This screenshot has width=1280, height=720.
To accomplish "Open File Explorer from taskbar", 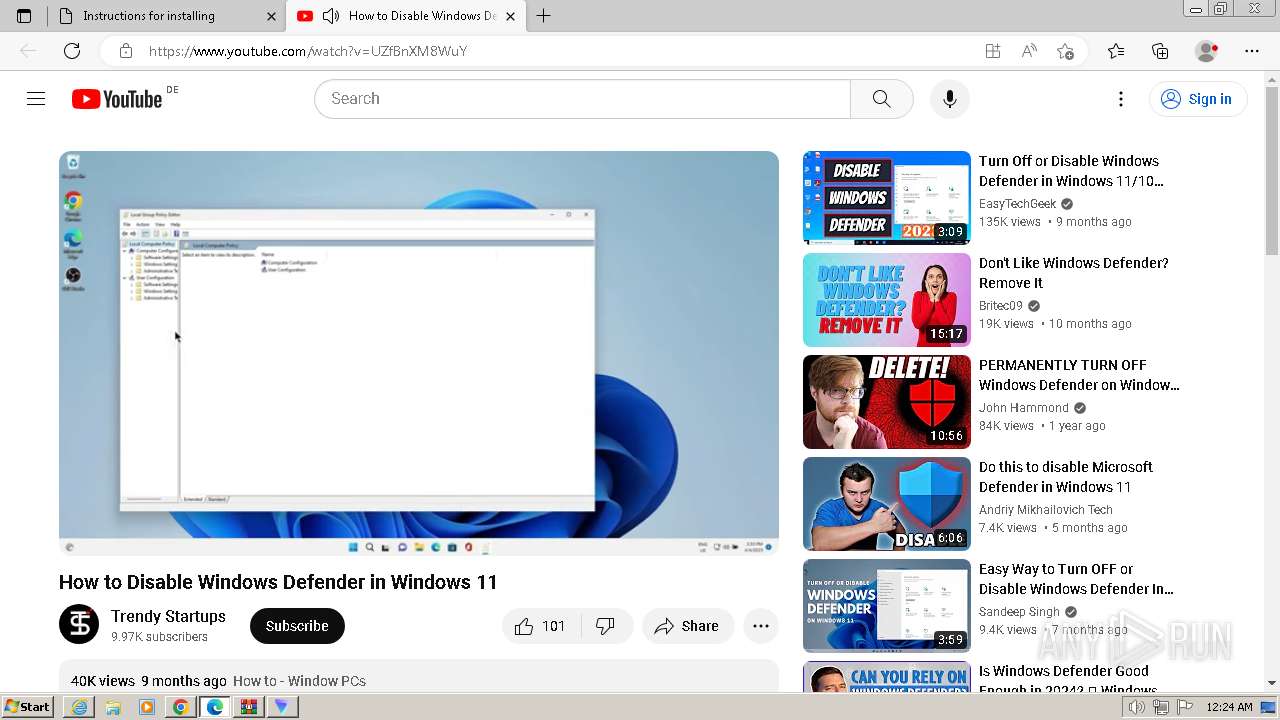I will coord(113,707).
